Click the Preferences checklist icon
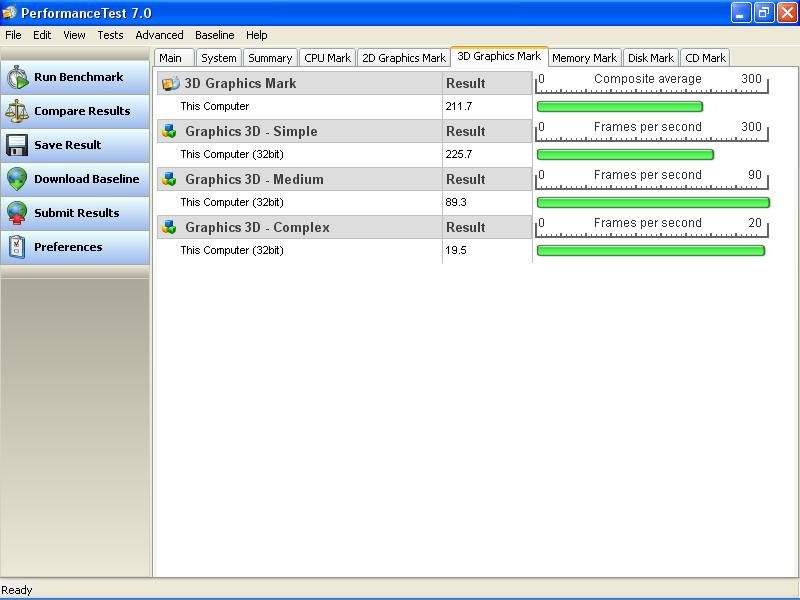The image size is (800, 600). point(17,247)
